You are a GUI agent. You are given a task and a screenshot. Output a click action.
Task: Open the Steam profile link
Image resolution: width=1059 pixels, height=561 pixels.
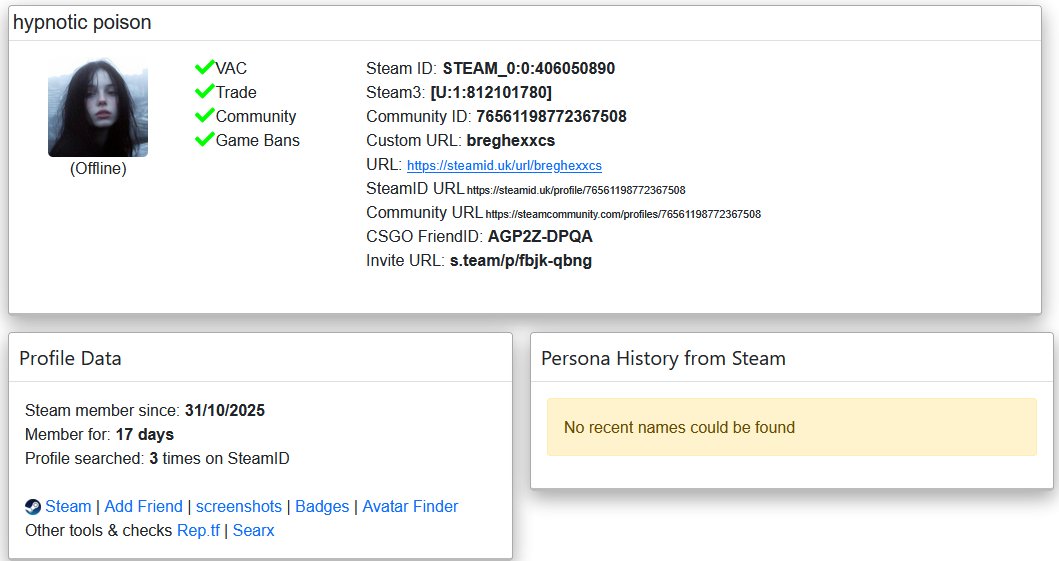pos(68,506)
